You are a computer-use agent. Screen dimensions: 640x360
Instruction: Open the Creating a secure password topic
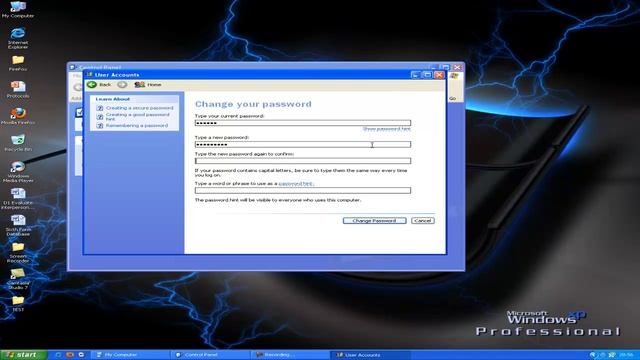[x=140, y=108]
